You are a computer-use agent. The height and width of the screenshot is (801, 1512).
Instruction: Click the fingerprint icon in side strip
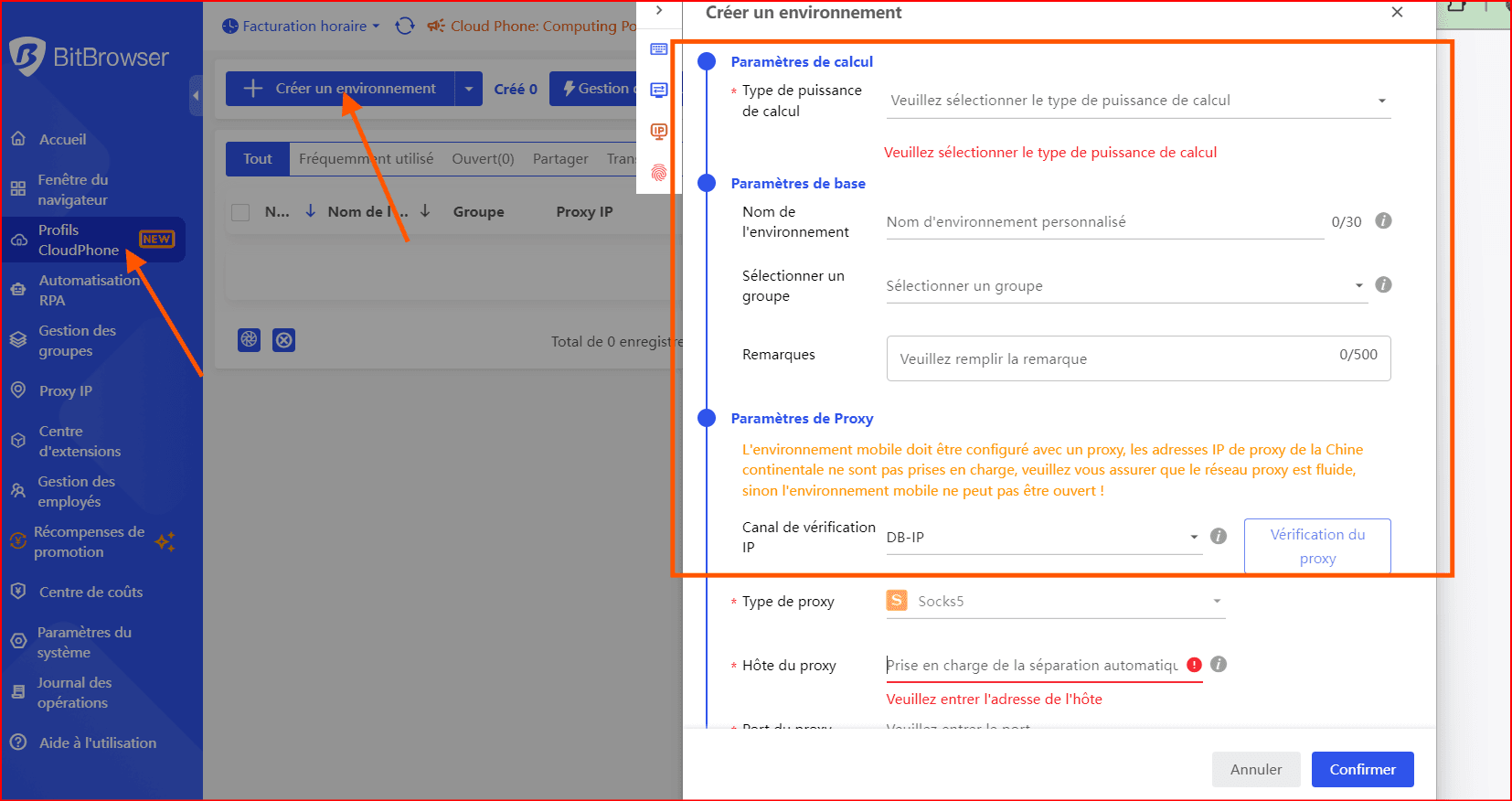tap(658, 172)
